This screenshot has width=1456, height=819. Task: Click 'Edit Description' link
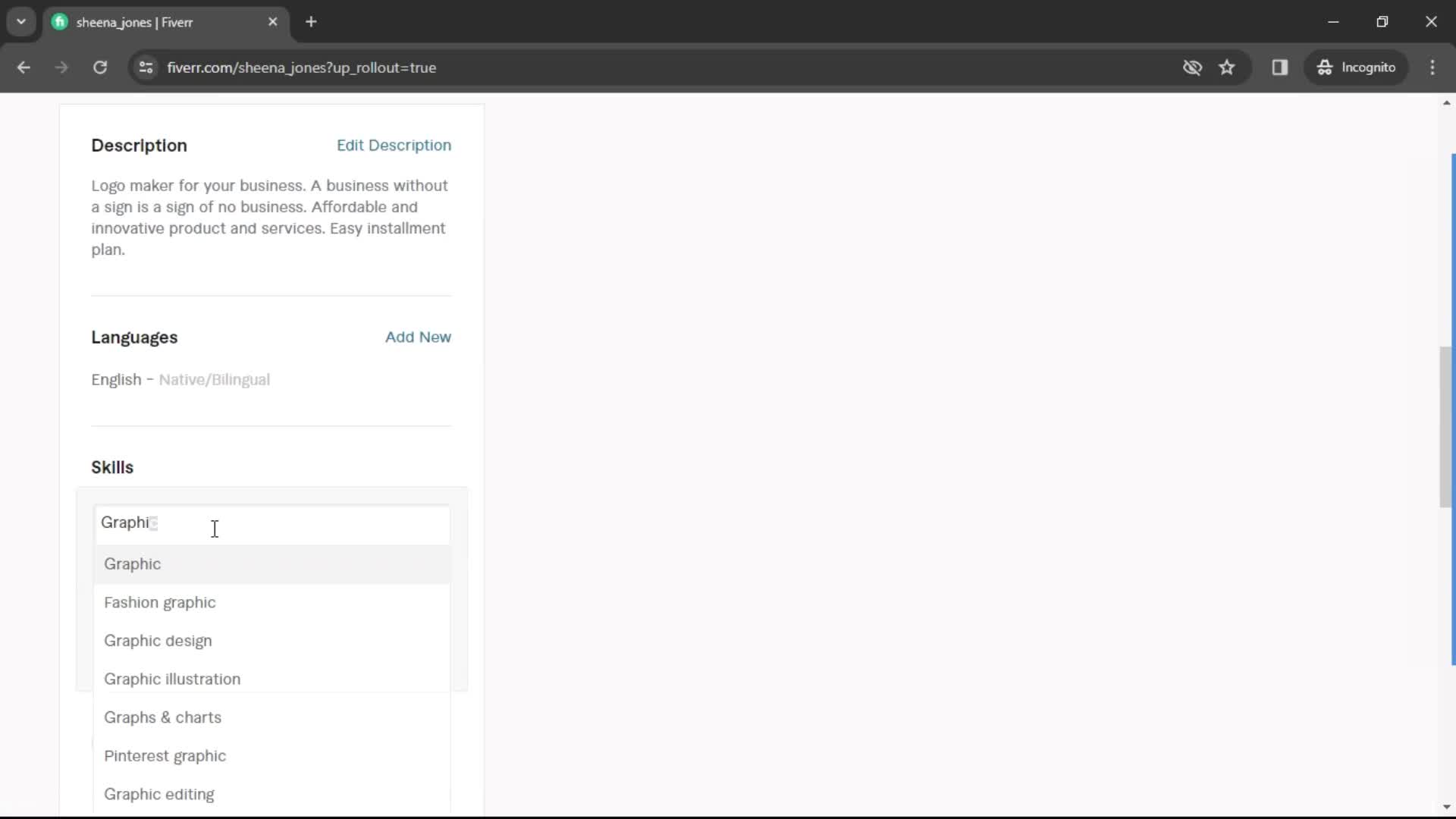coord(396,145)
